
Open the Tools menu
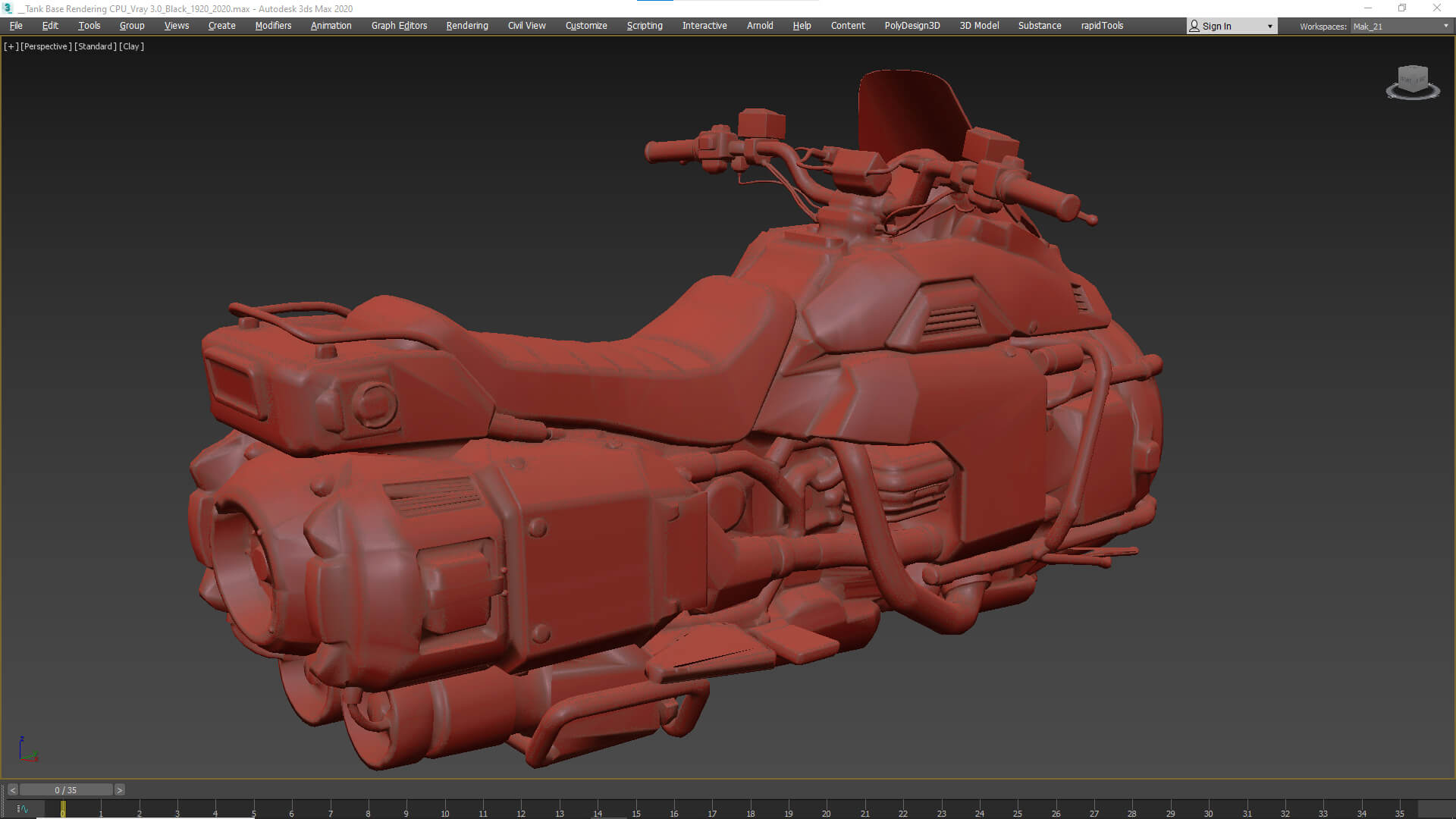(x=89, y=26)
